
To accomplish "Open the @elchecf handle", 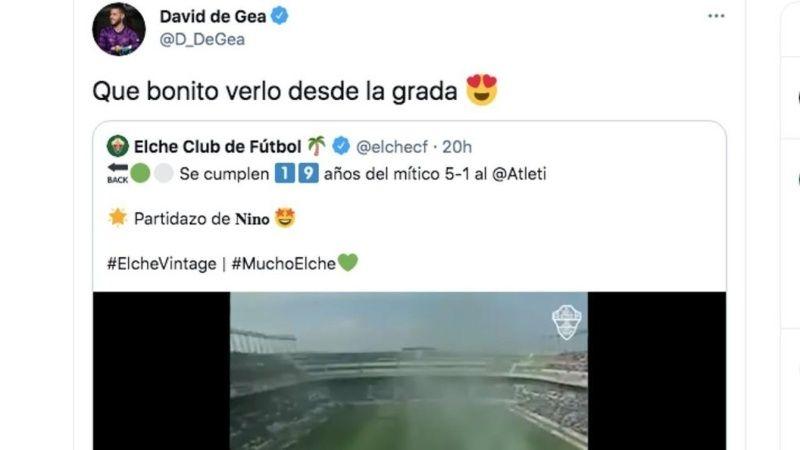I will [x=392, y=147].
